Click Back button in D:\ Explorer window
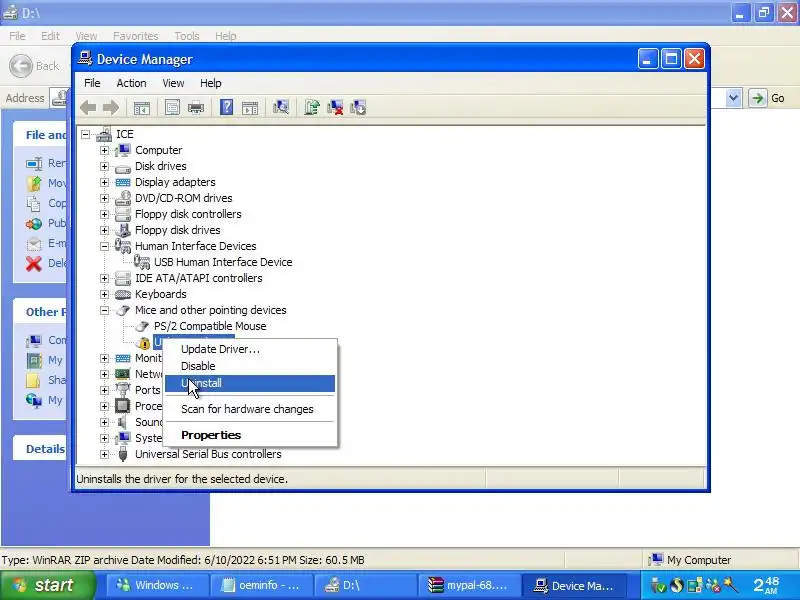The height and width of the screenshot is (600, 800). (x=34, y=66)
